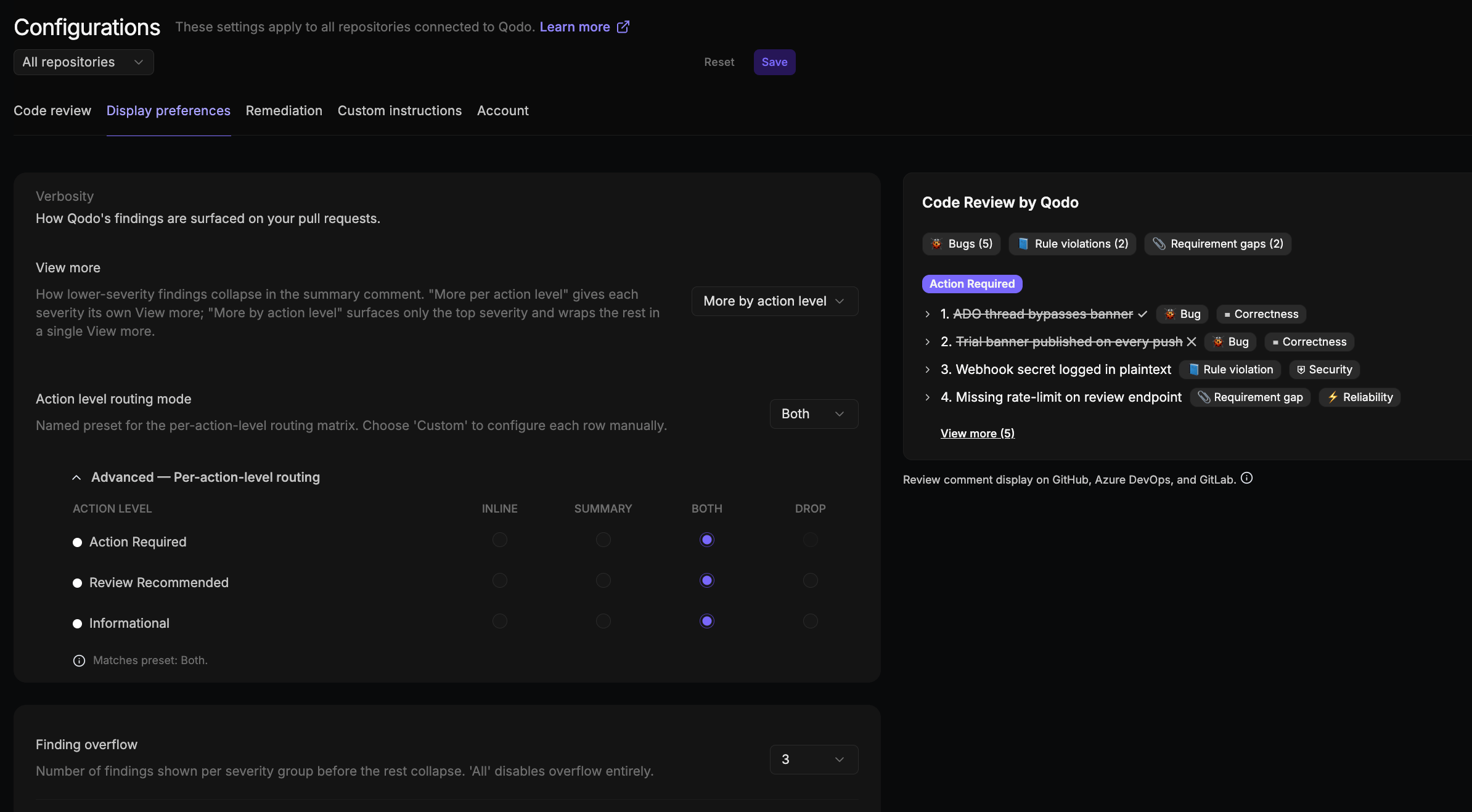Click the Reliability lightning tag on finding 4

tap(1360, 397)
